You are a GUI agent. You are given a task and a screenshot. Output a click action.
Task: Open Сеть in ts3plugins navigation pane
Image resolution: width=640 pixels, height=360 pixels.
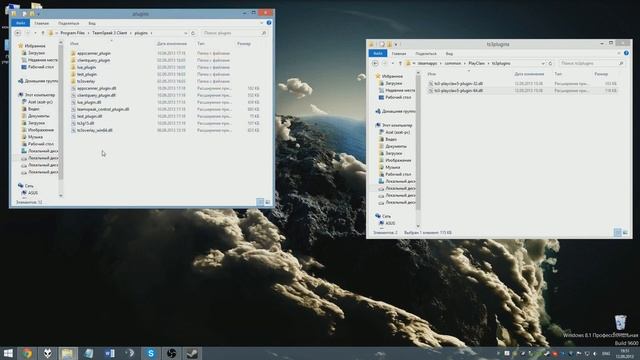[386, 216]
